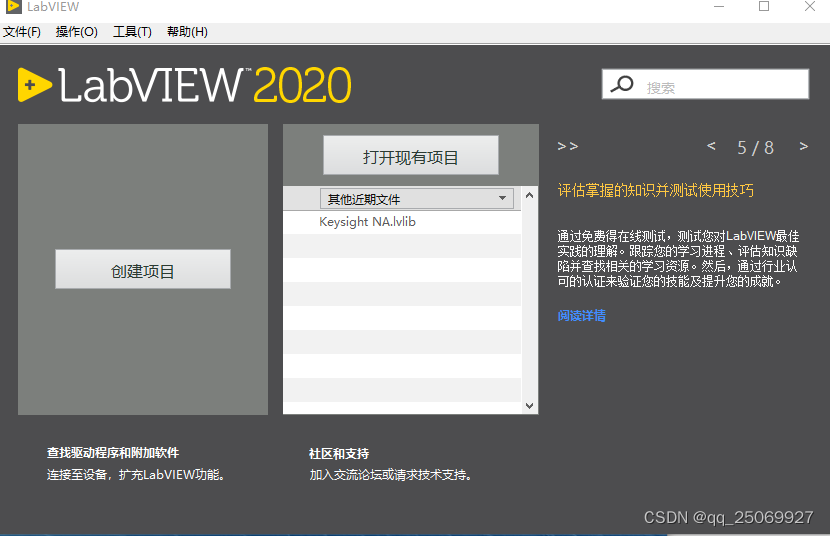Click the magnifier search icon
Screen dimensions: 830x536
[x=621, y=84]
